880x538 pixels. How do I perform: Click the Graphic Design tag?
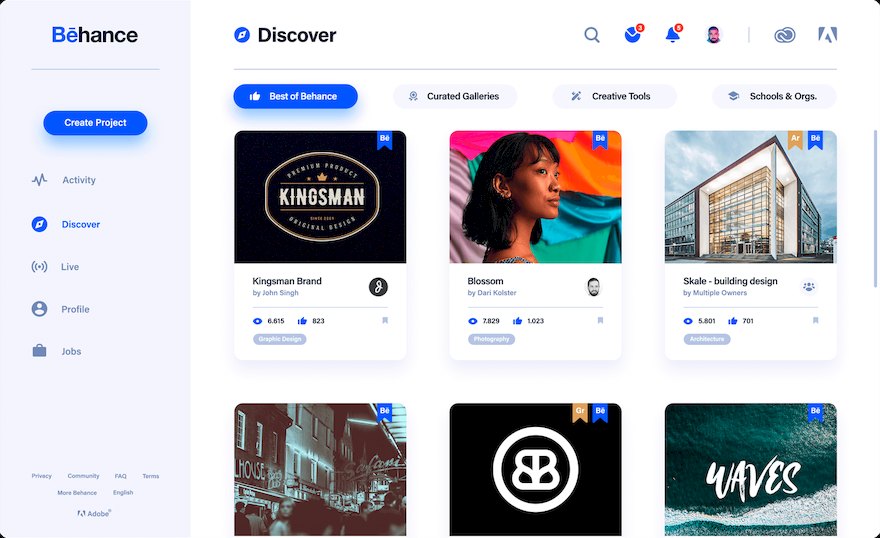(x=279, y=339)
